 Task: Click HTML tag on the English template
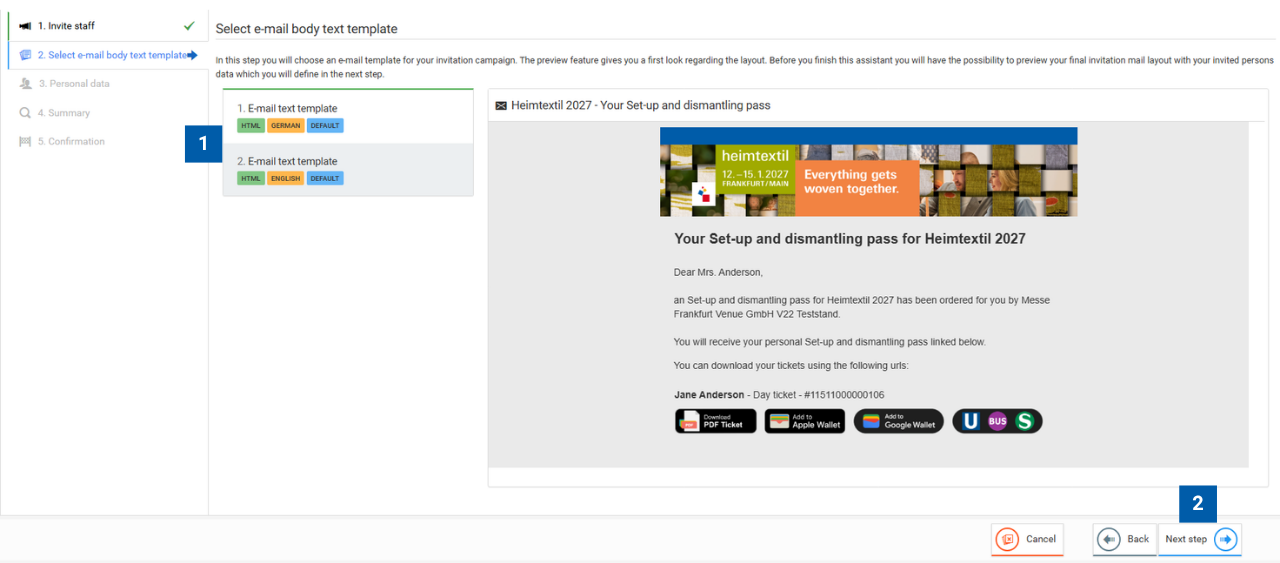(251, 179)
